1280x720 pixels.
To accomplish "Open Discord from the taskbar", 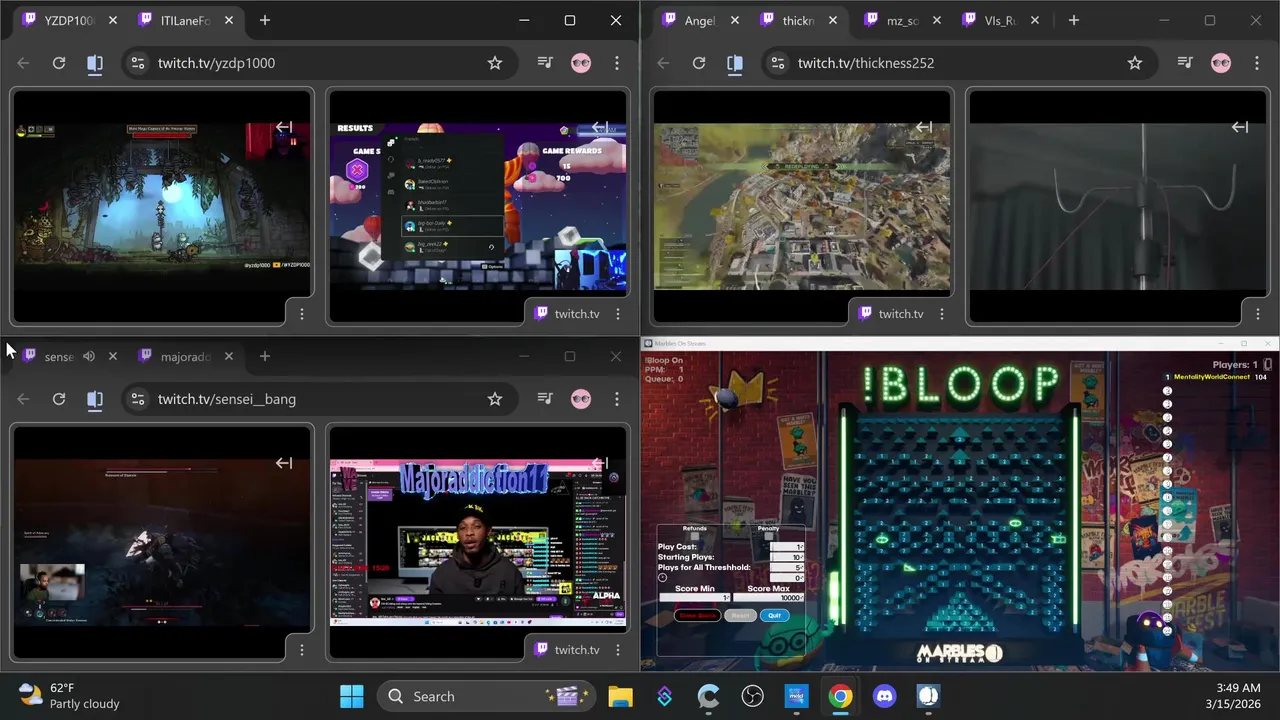I will [885, 696].
